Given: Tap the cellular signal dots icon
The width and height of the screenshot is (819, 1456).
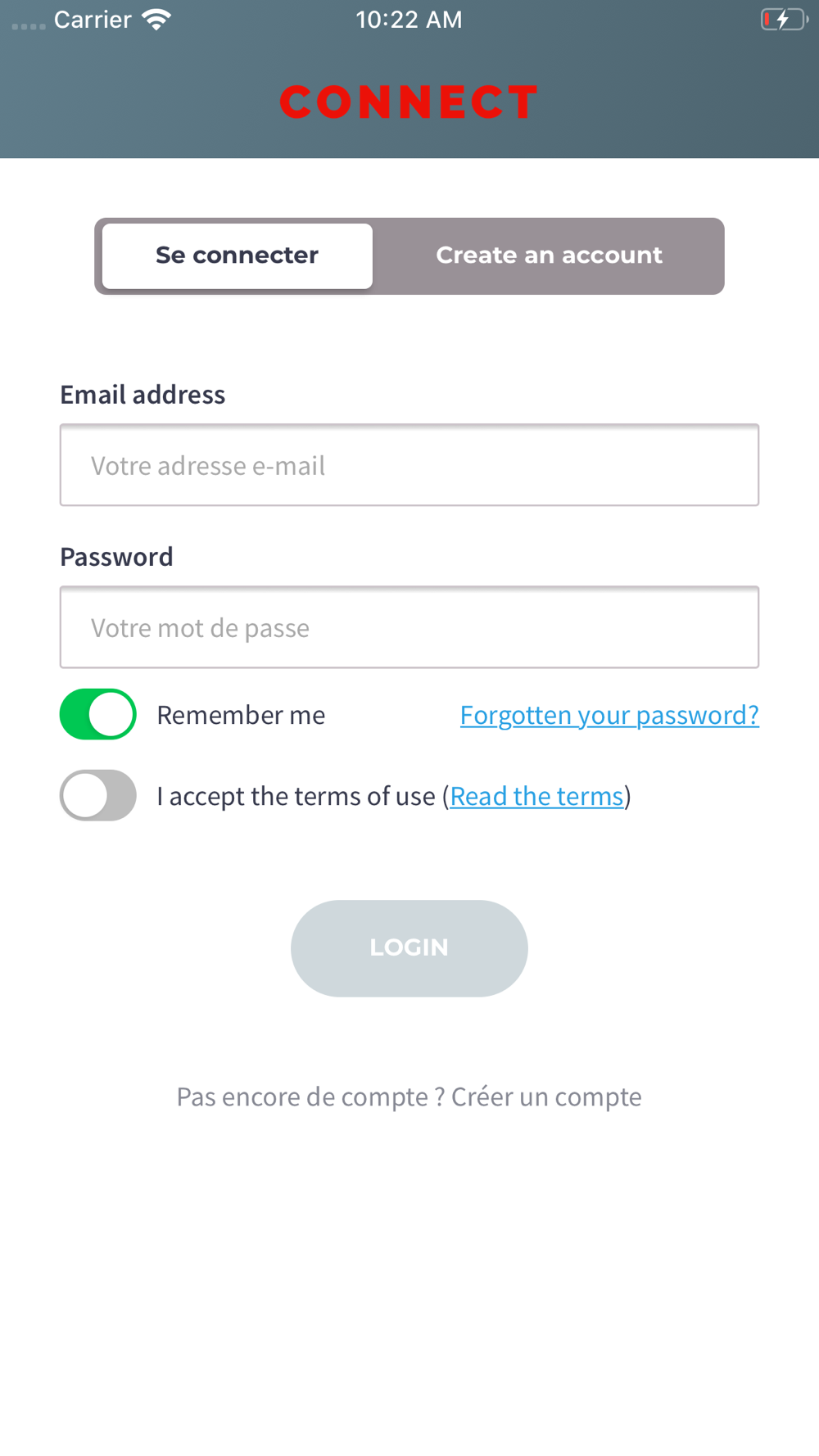Looking at the screenshot, I should [x=29, y=26].
